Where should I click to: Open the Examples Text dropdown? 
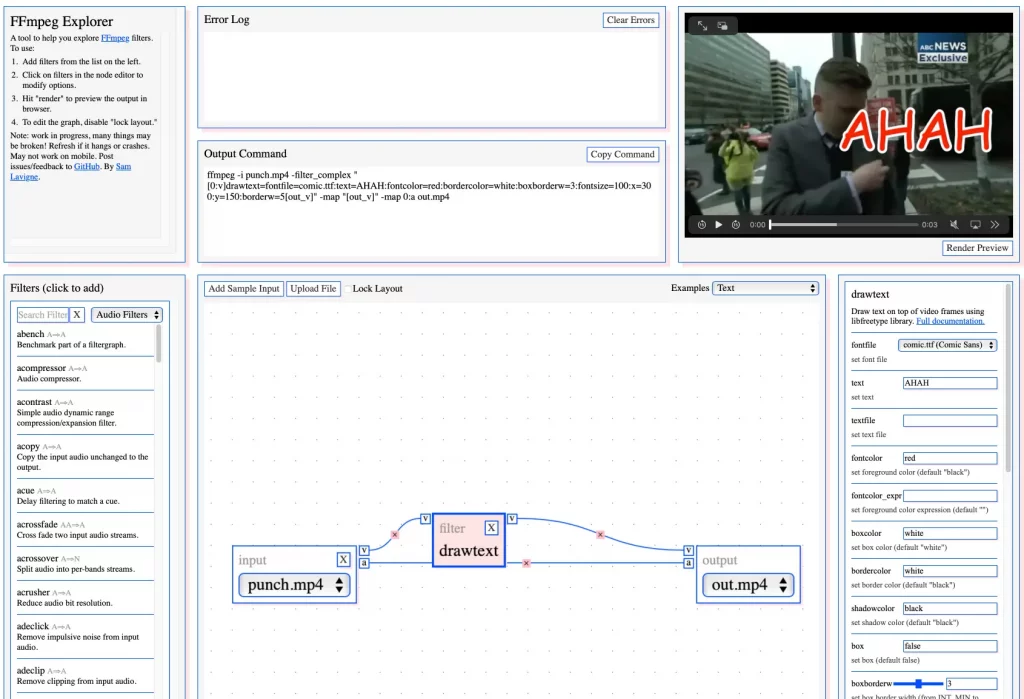[765, 288]
